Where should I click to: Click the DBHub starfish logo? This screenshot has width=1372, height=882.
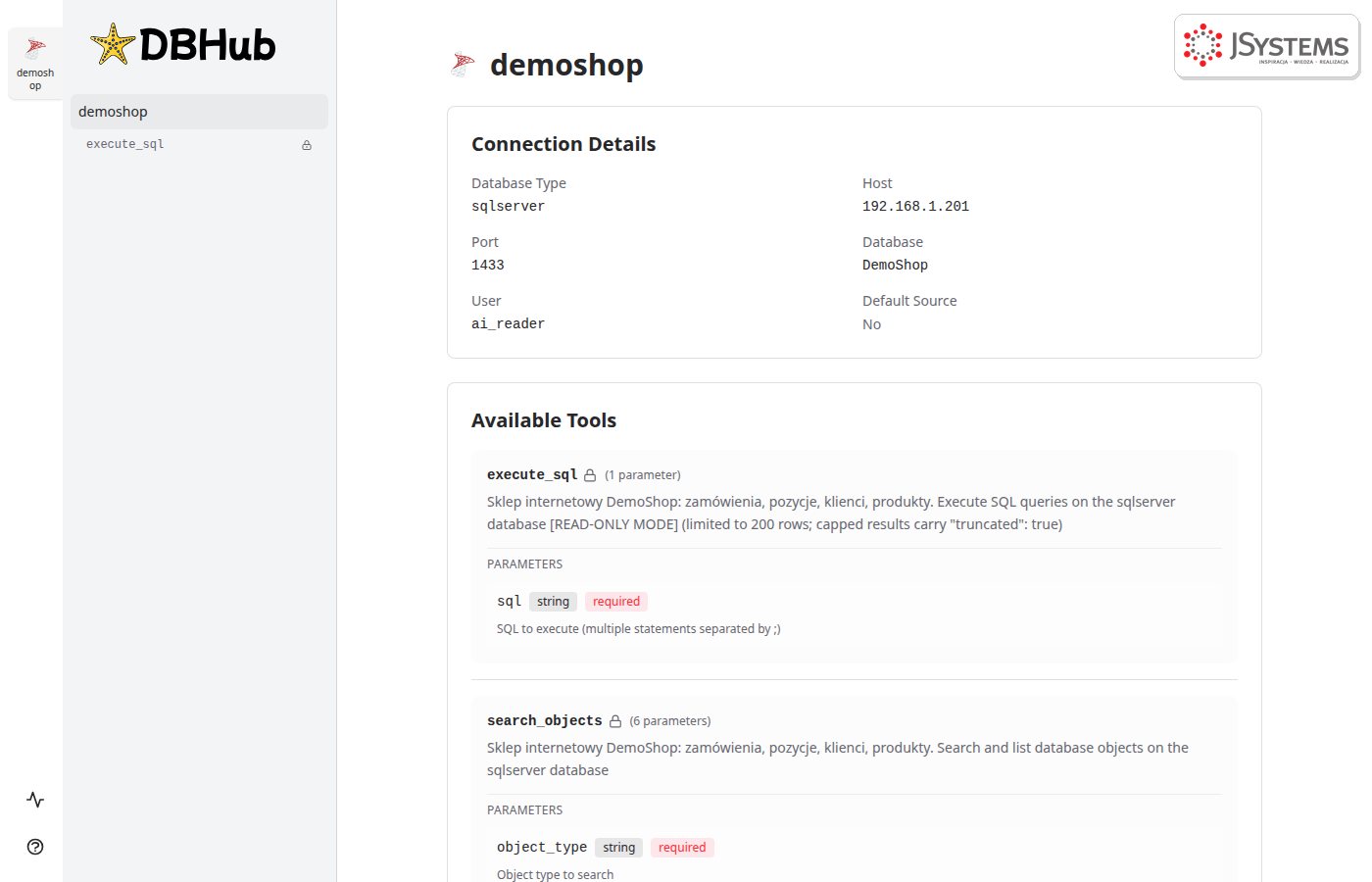point(113,44)
